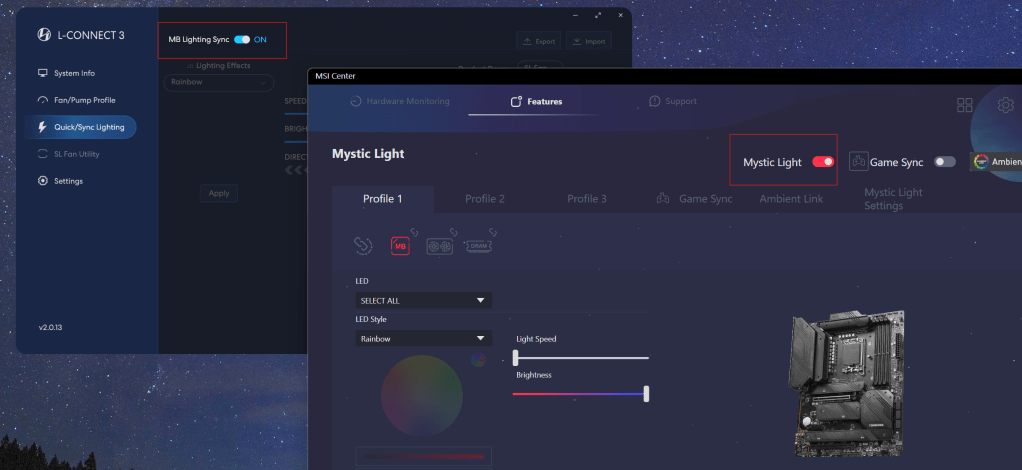Switch to the Profile 2 tab
Image resolution: width=1022 pixels, height=470 pixels.
click(484, 199)
